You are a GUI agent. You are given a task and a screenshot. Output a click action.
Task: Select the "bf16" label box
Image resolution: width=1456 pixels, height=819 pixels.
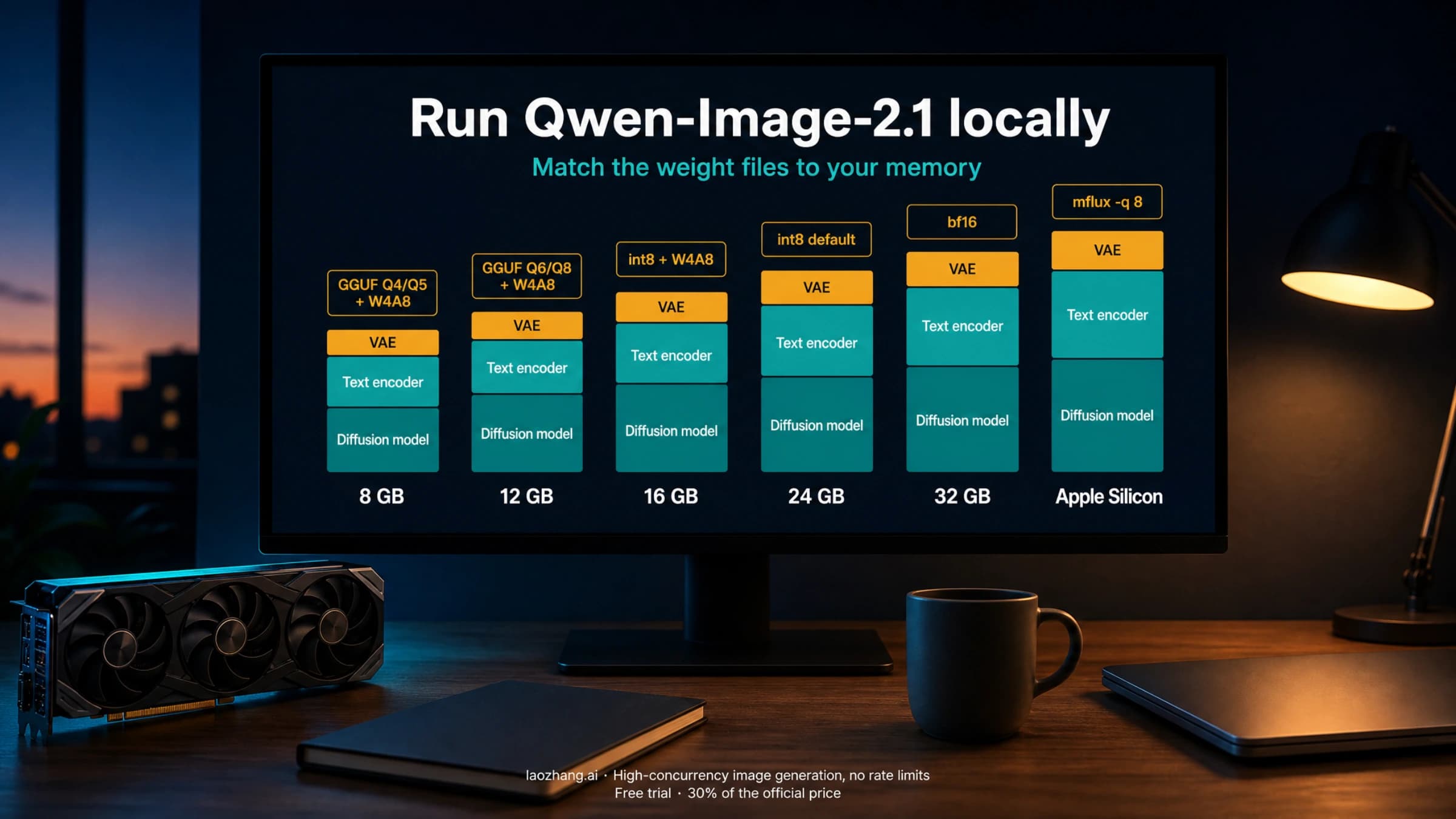click(x=962, y=222)
